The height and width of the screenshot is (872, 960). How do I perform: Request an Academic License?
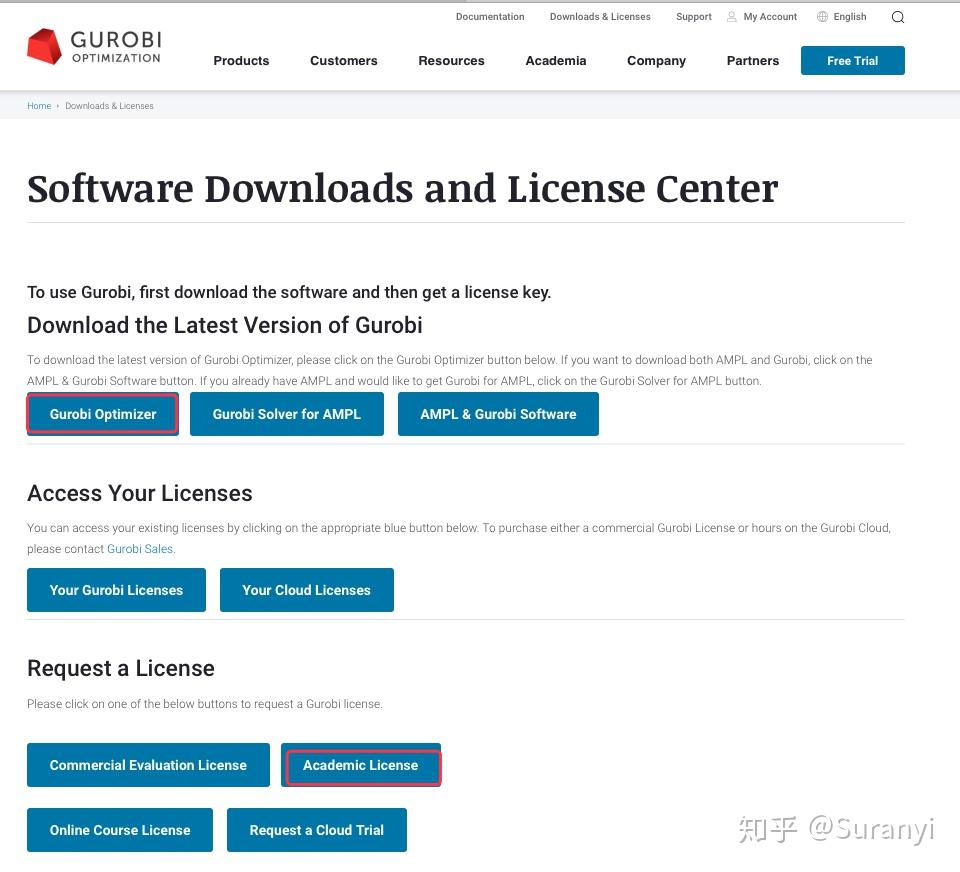coord(362,765)
